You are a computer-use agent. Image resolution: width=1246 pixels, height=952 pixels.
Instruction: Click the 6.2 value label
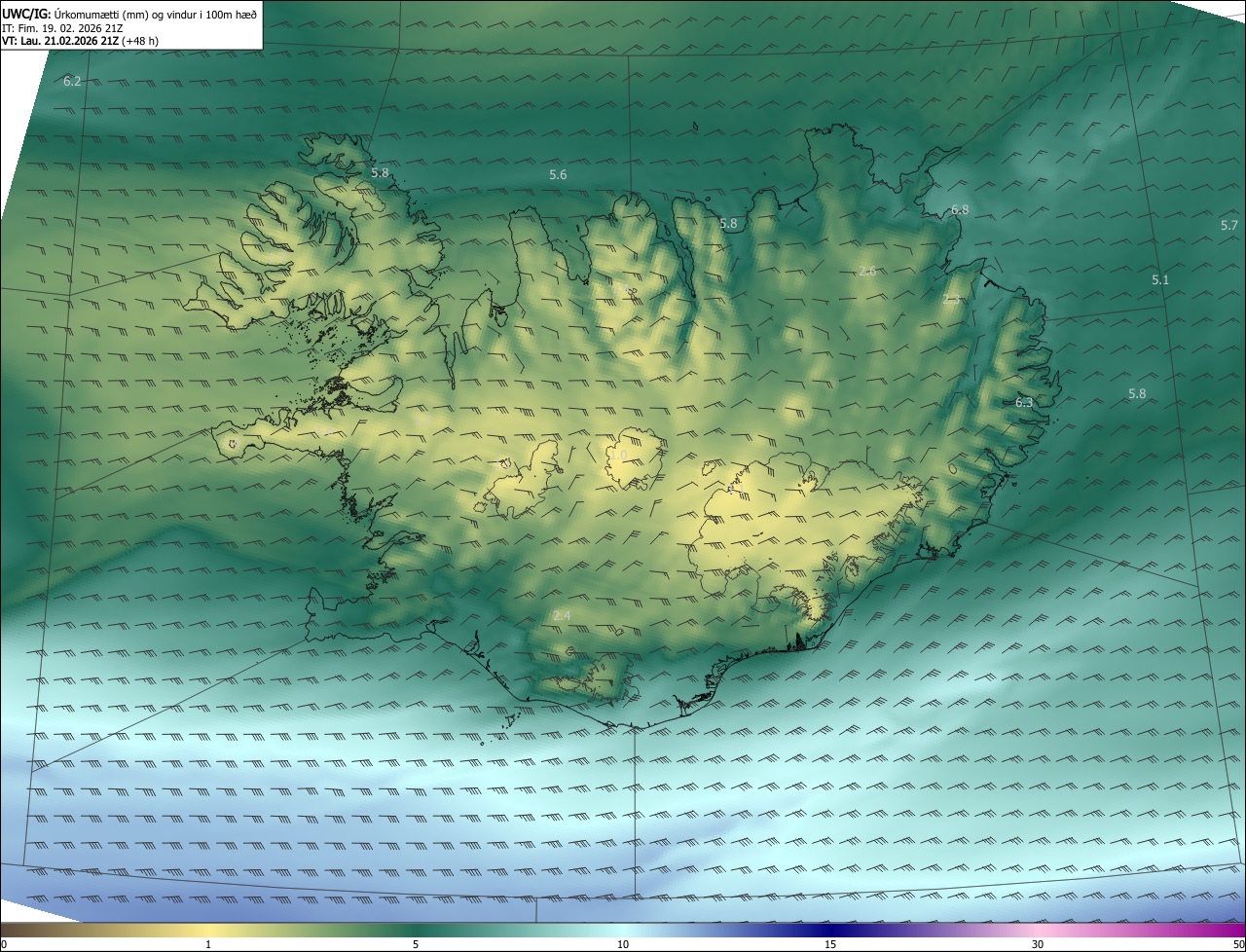72,82
